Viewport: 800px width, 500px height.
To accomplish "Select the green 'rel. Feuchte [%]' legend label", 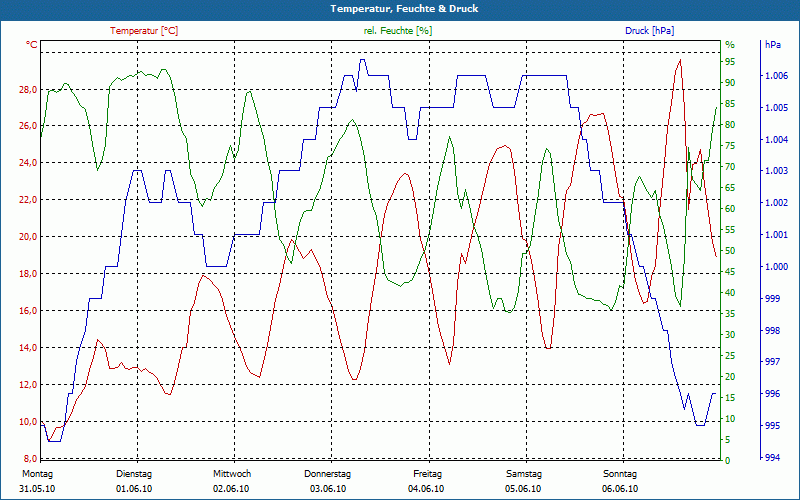I will coord(397,31).
